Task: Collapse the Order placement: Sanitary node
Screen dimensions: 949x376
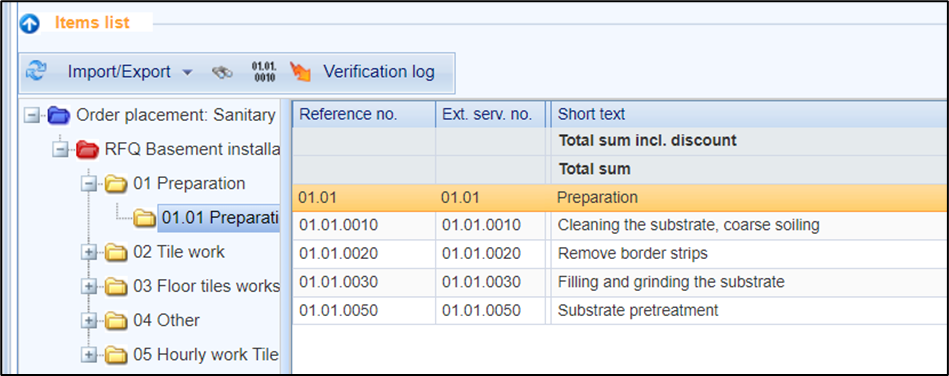Action: (32, 114)
